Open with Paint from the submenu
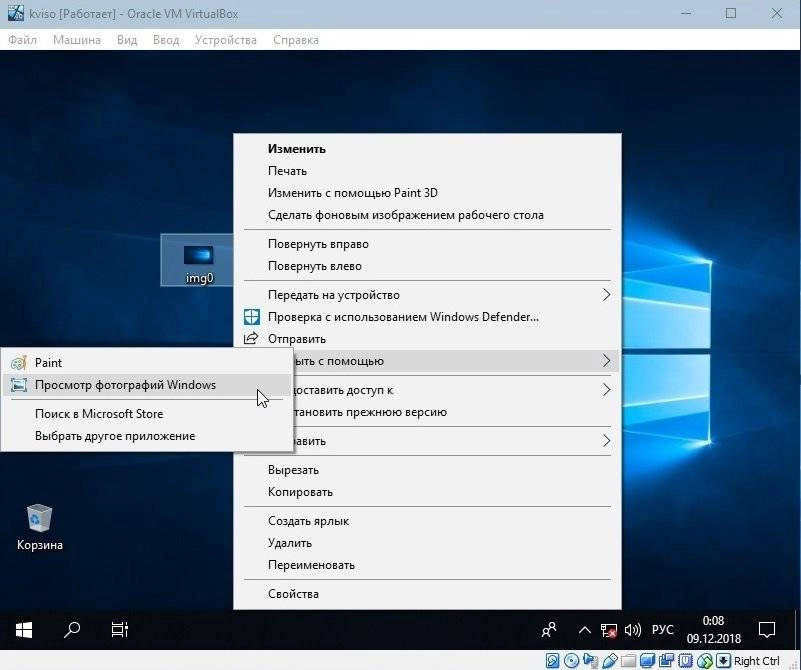 (147, 363)
